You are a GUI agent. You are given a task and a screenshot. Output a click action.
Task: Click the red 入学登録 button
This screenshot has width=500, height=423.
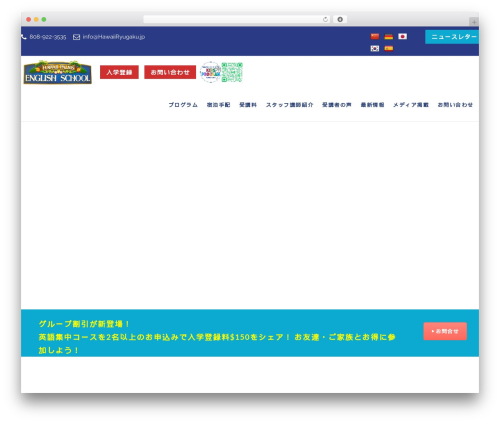coord(119,72)
